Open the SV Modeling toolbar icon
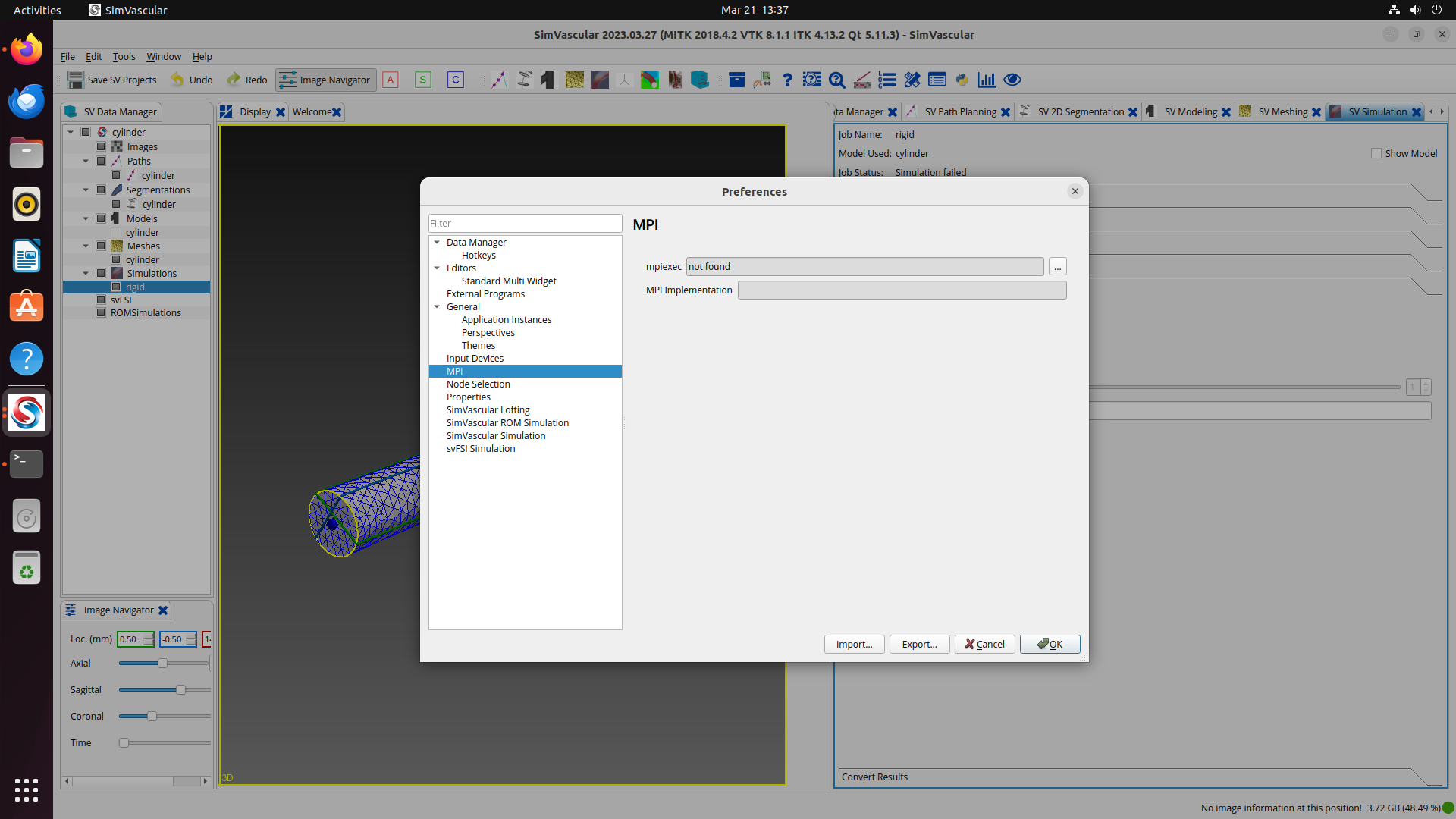1456x819 pixels. tap(548, 80)
